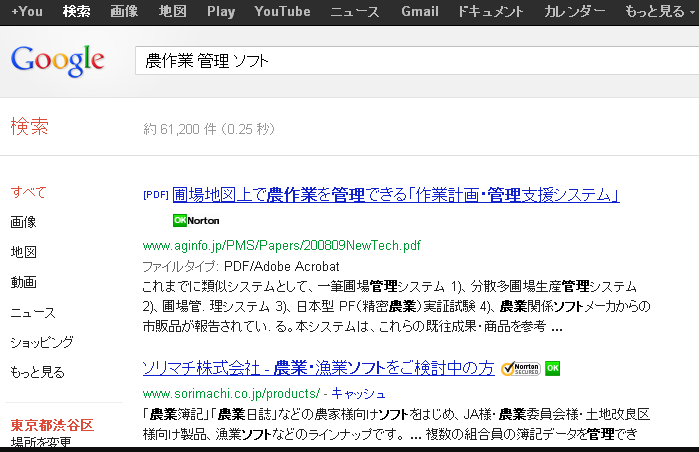Click the green Norton OK badge under first result
699x452 pixels.
click(x=196, y=220)
